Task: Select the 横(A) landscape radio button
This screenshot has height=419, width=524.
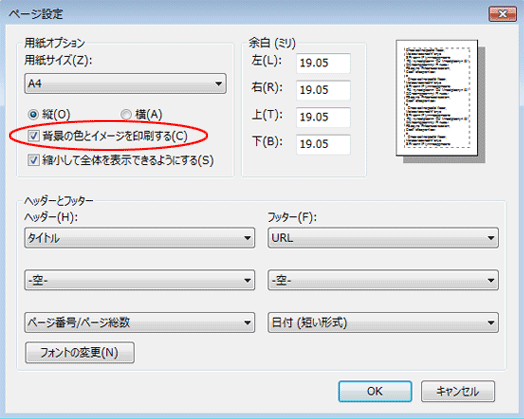Action: (126, 115)
